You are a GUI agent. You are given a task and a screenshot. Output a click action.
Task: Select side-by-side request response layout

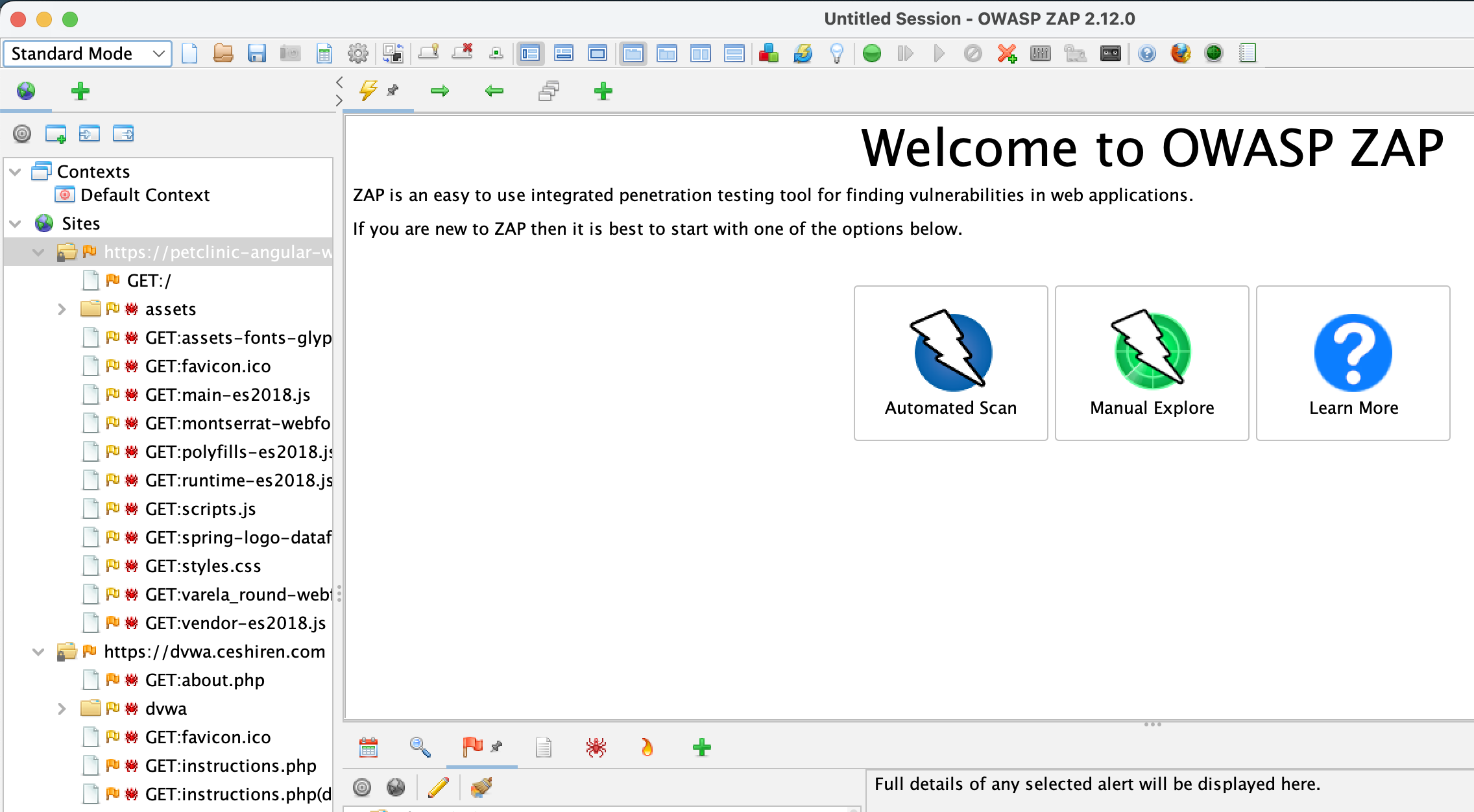[701, 54]
